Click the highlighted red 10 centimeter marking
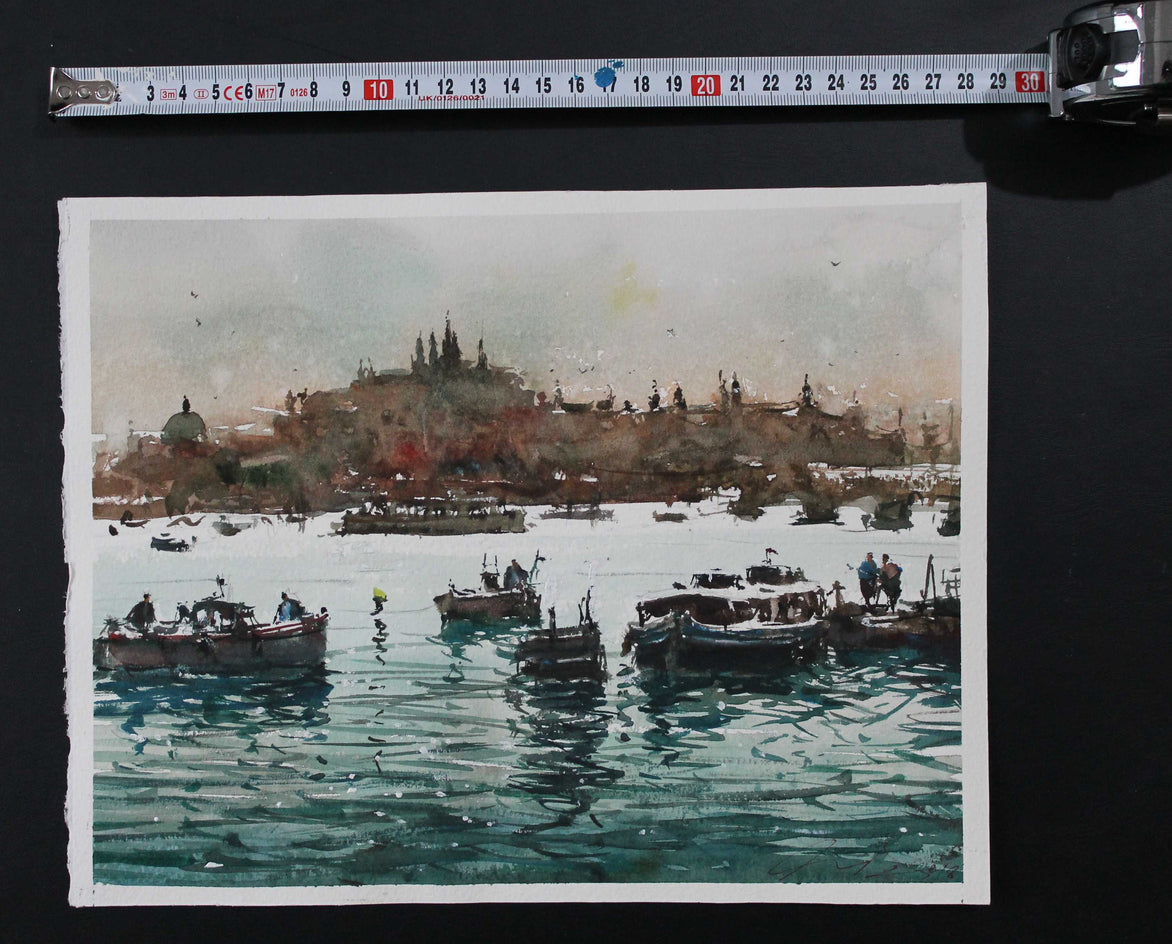The height and width of the screenshot is (944, 1172). click(x=377, y=87)
